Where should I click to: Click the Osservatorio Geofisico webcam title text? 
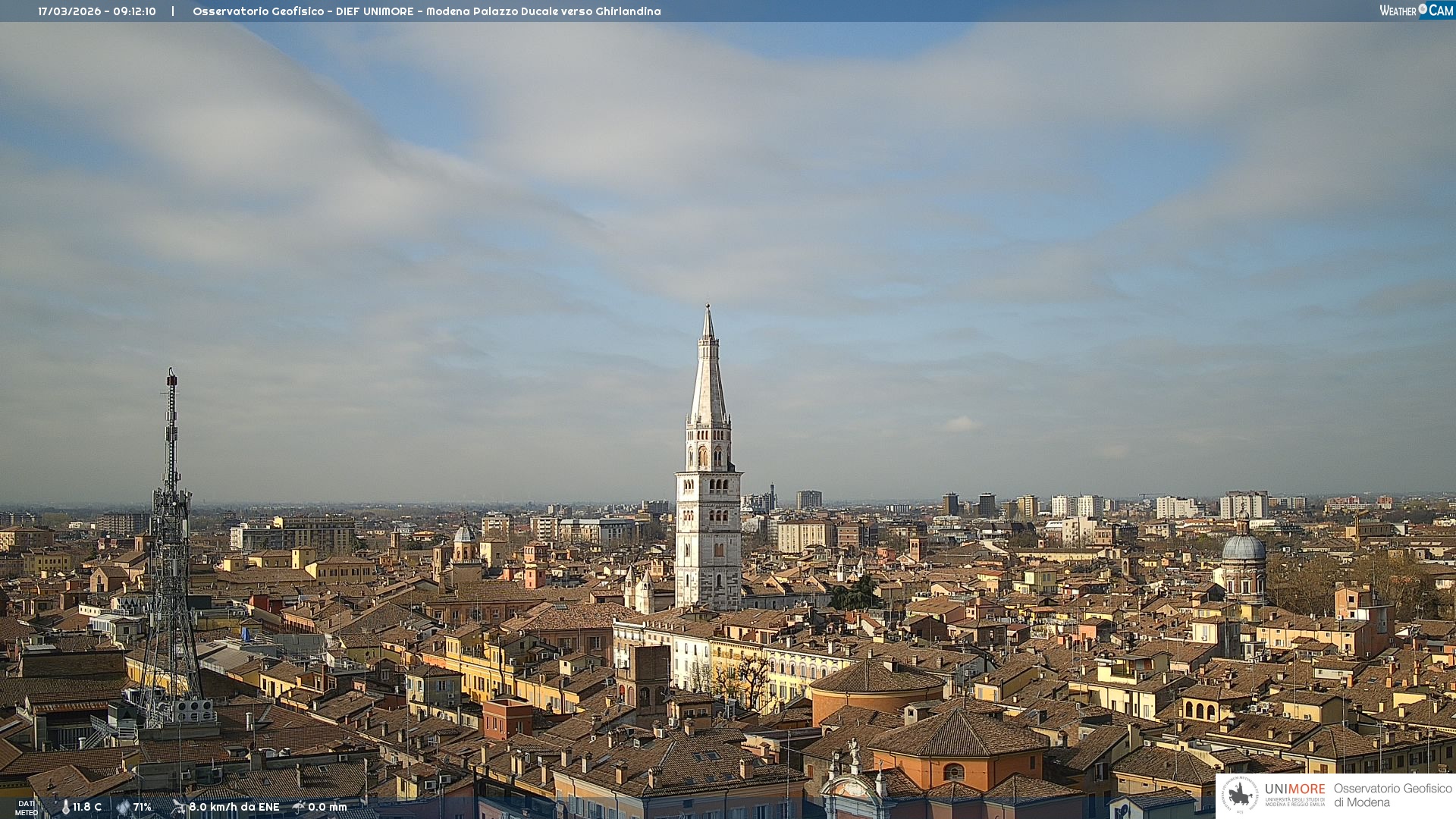pyautogui.click(x=426, y=11)
